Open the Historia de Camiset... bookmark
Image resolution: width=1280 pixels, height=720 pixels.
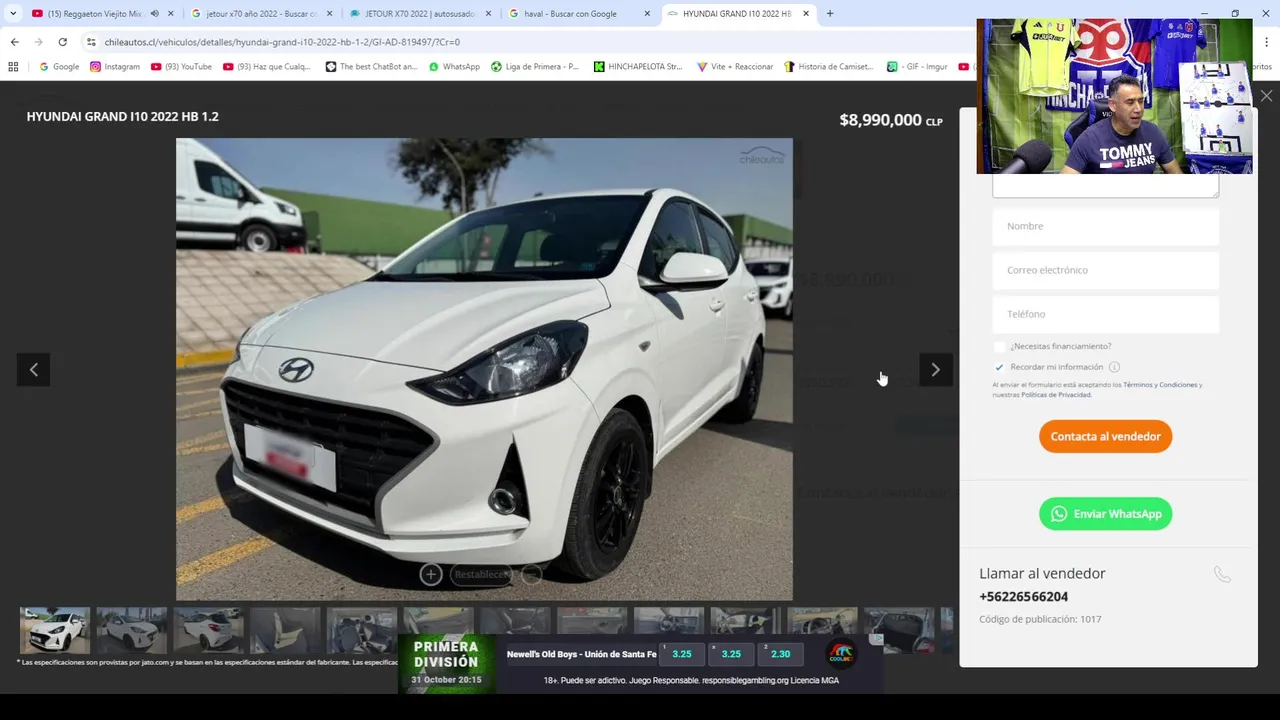[830, 67]
